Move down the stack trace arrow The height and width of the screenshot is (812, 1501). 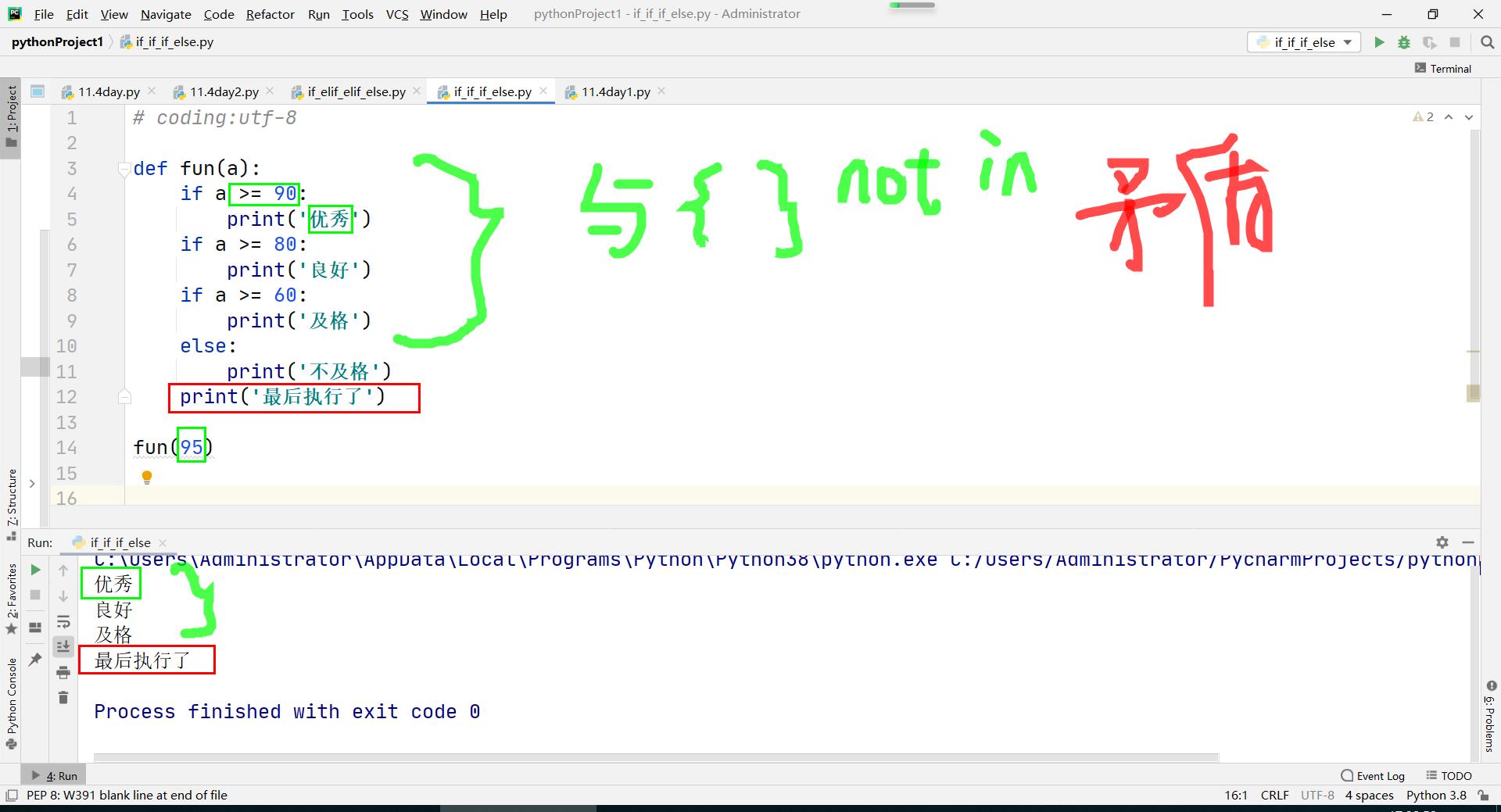point(63,596)
